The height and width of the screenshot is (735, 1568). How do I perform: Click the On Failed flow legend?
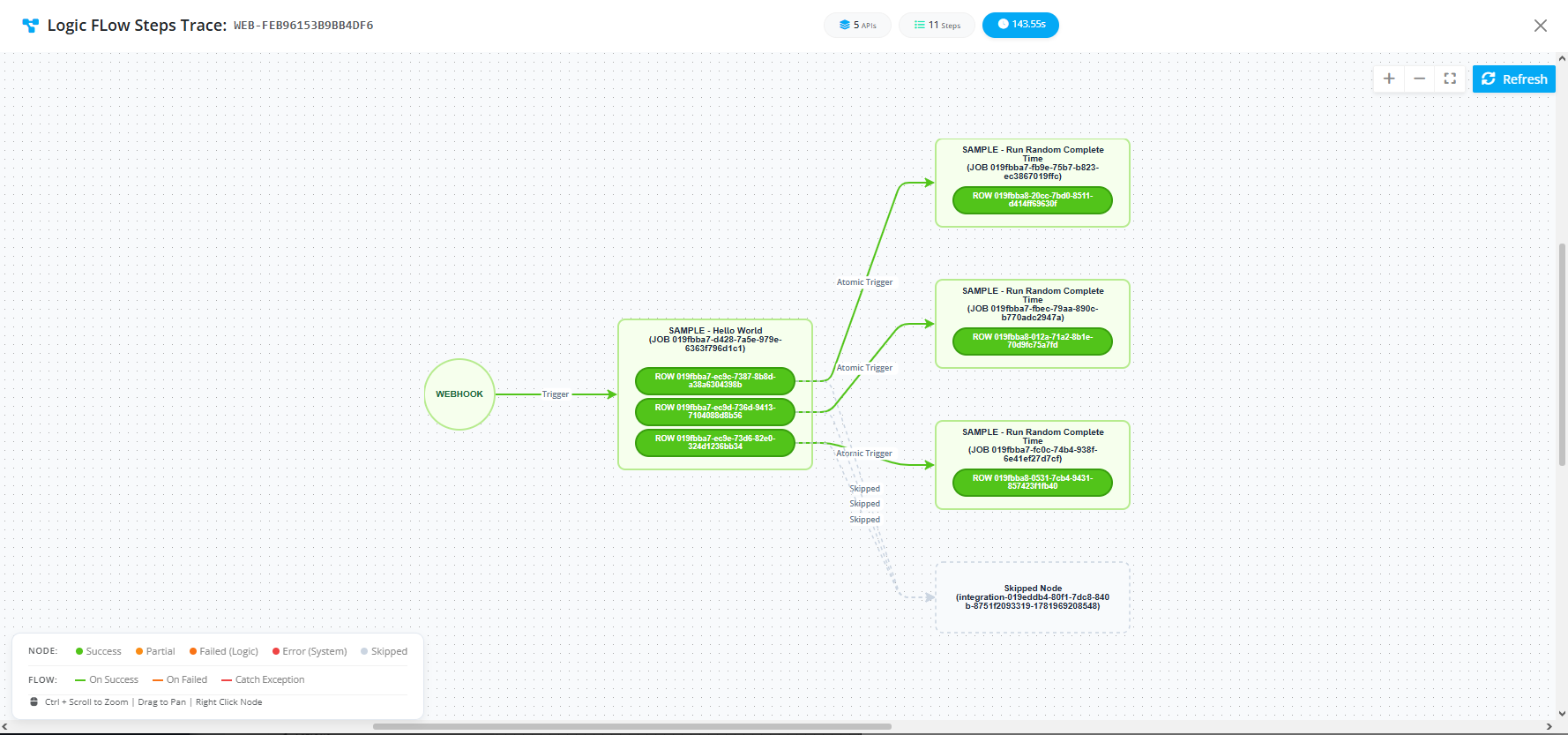[x=180, y=679]
